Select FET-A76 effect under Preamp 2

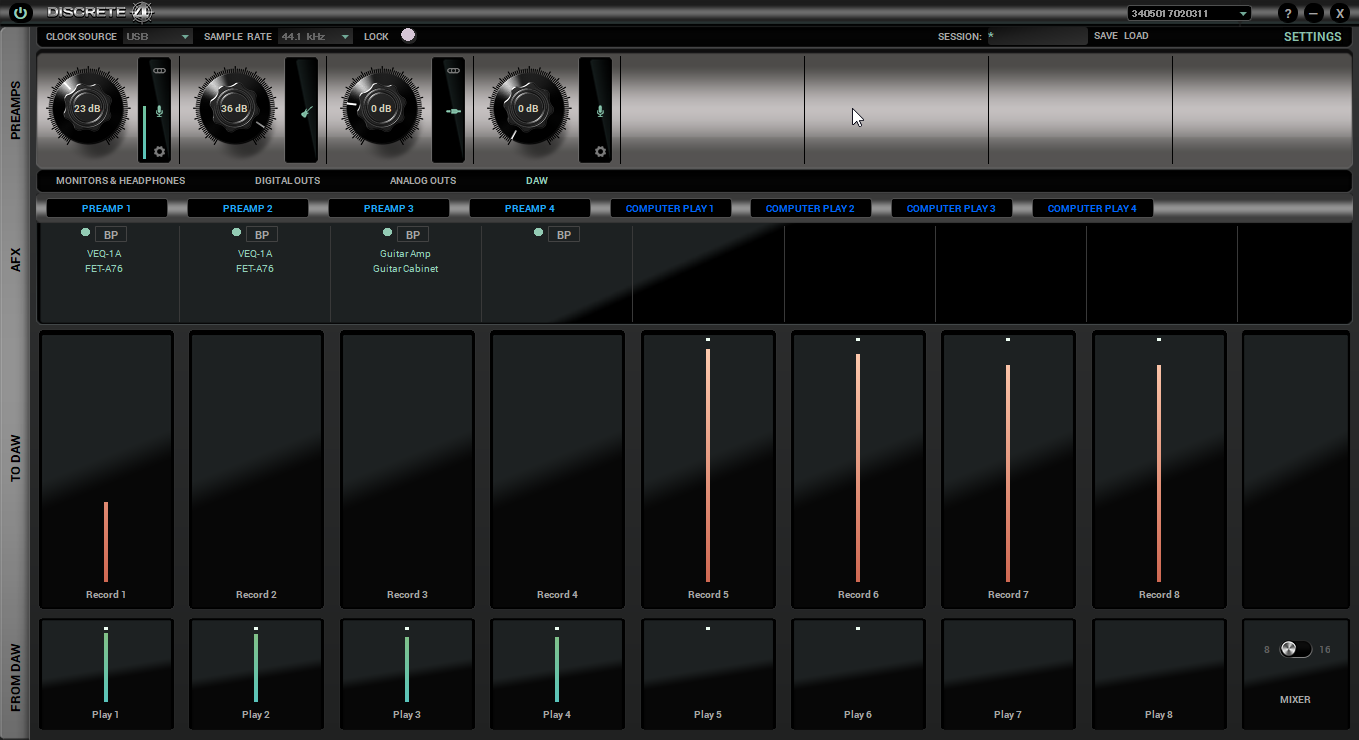pos(256,269)
